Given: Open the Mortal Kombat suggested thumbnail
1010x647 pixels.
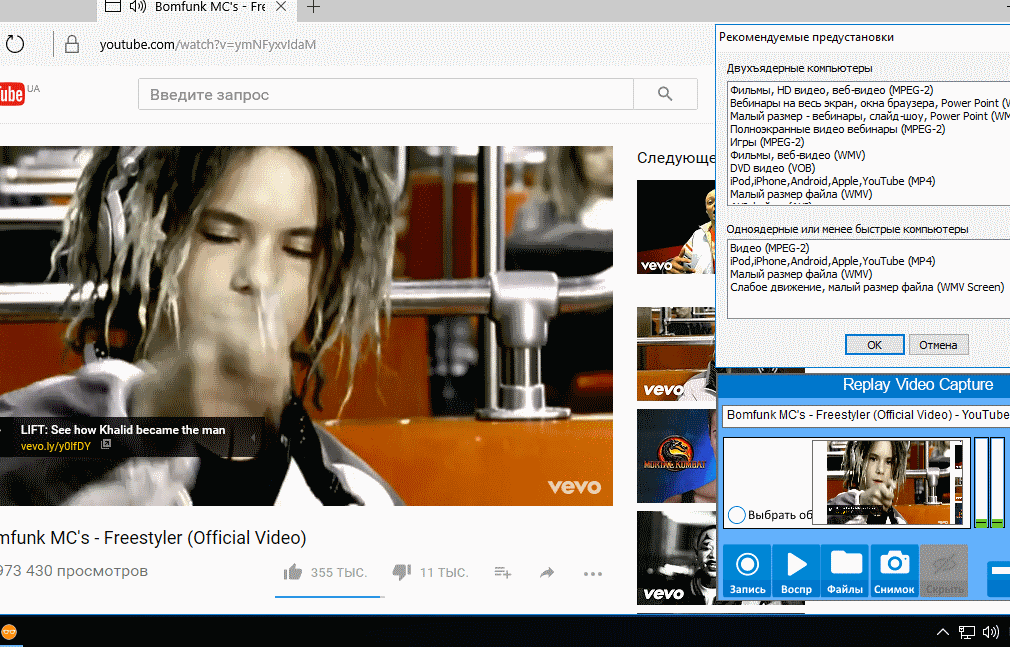Looking at the screenshot, I should 676,456.
